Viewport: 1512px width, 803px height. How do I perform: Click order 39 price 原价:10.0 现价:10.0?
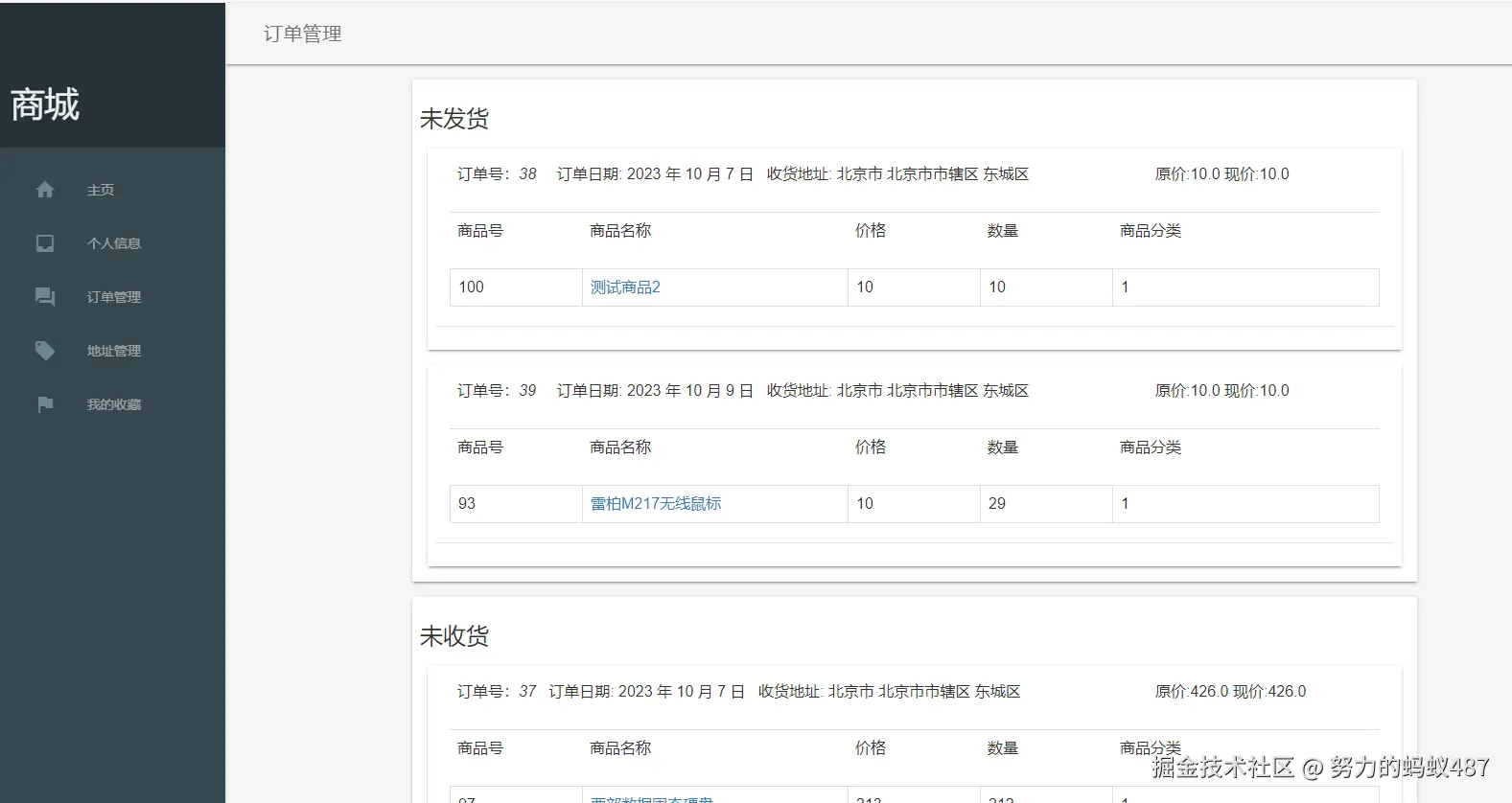[1221, 391]
